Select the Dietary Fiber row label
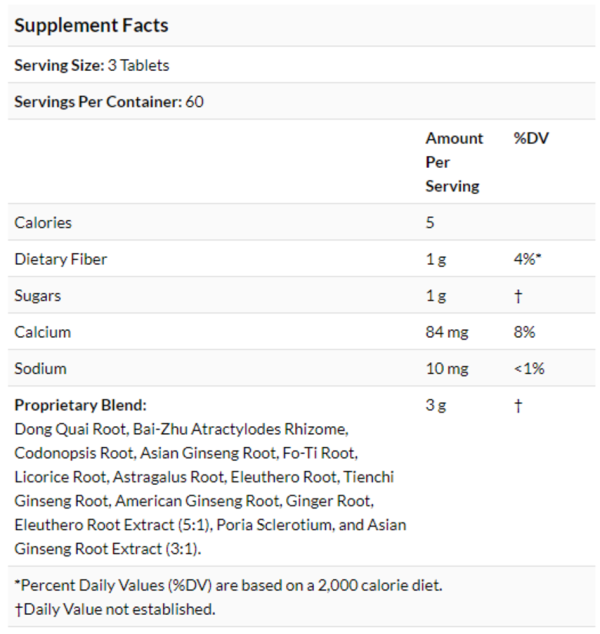 tap(60, 259)
